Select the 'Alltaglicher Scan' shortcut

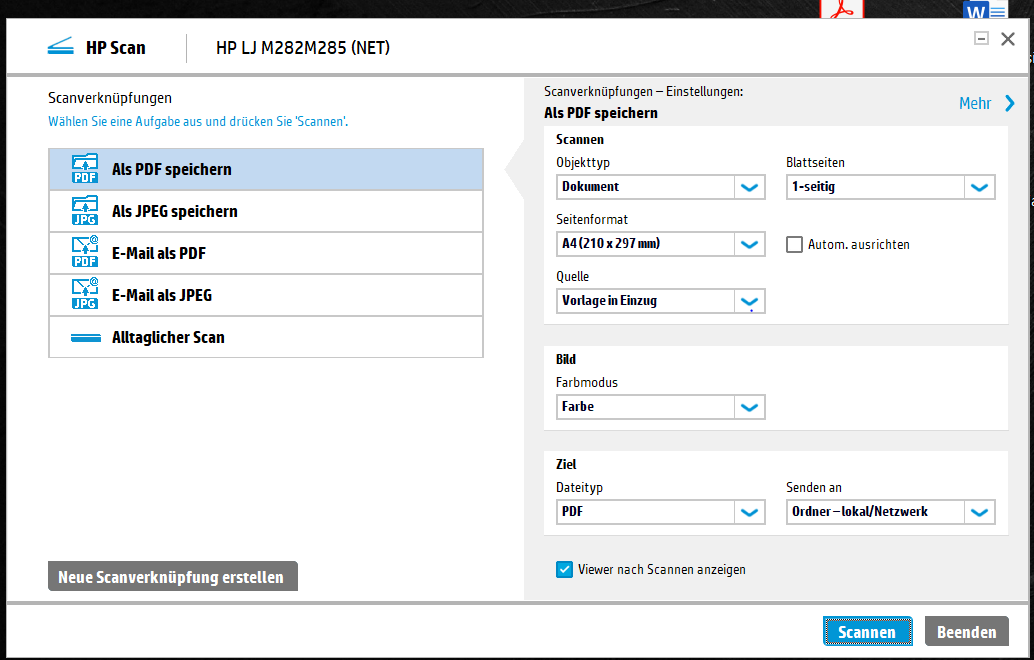coord(266,338)
